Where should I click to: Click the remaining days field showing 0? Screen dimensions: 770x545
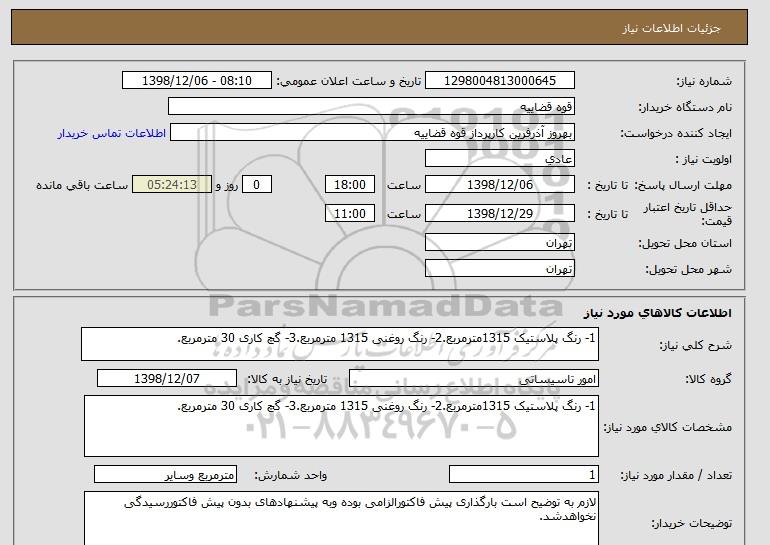point(256,185)
